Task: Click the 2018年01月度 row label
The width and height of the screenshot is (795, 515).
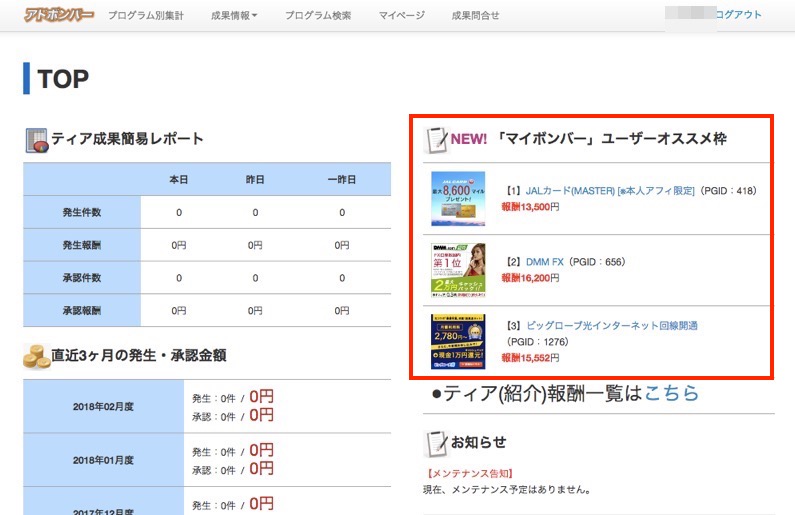Action: pyautogui.click(x=103, y=460)
